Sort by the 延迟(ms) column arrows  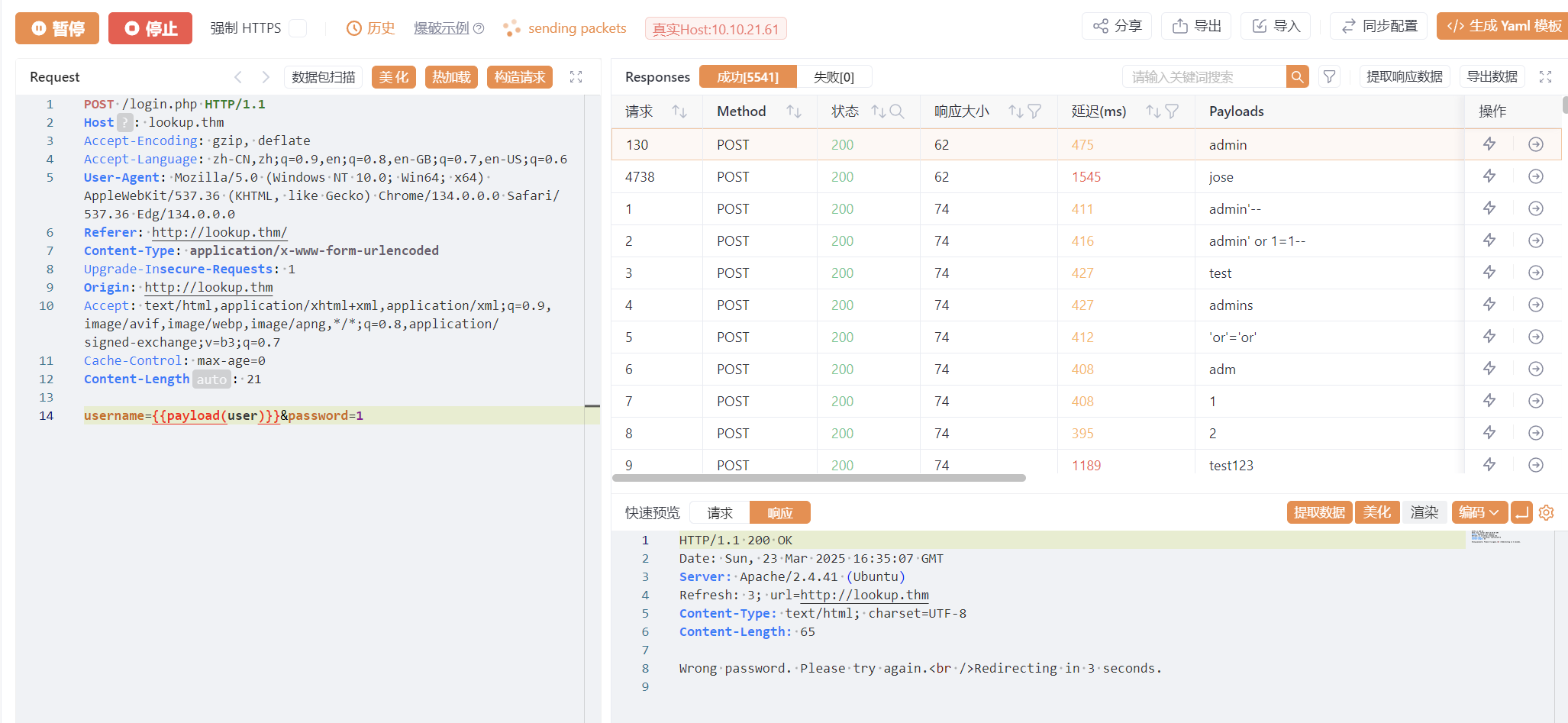pyautogui.click(x=1153, y=111)
